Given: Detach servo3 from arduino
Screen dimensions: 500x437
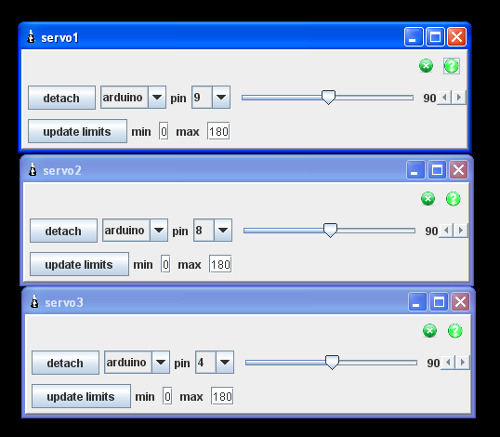Looking at the screenshot, I should [x=65, y=363].
